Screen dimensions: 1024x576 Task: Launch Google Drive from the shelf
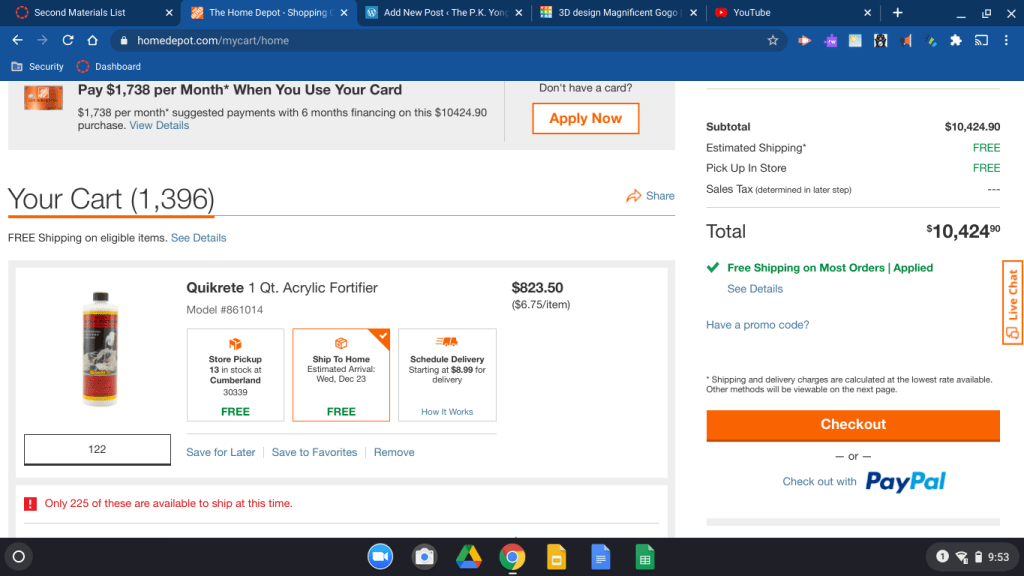point(469,556)
